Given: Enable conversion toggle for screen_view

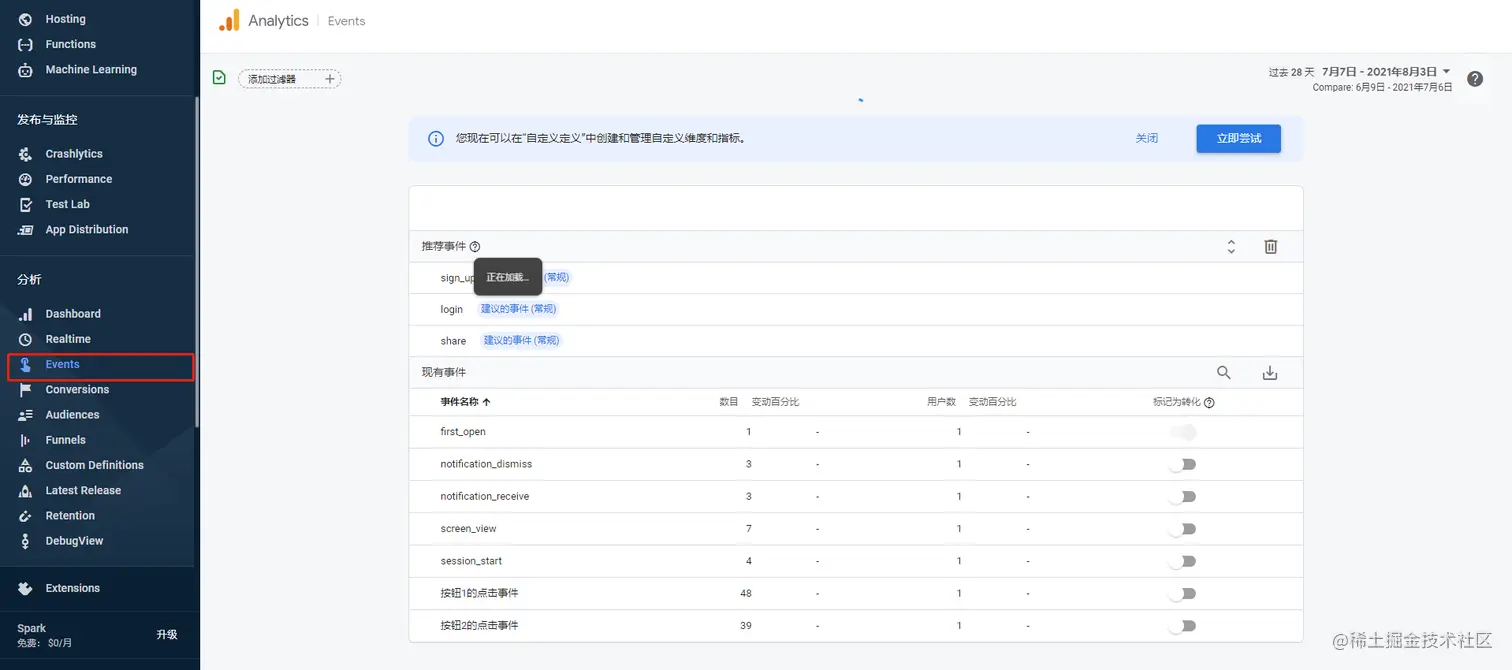Looking at the screenshot, I should coord(1183,528).
